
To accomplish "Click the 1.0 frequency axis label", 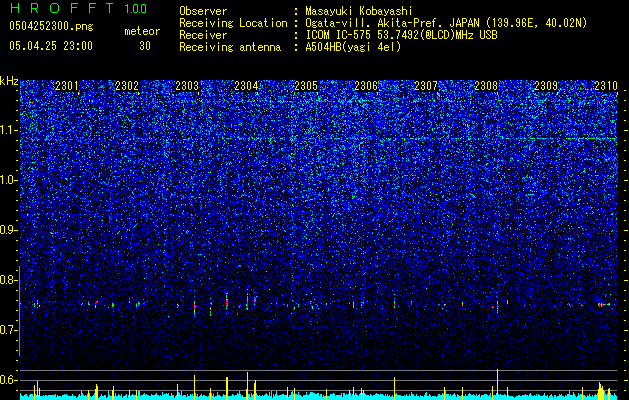I will (x=8, y=180).
